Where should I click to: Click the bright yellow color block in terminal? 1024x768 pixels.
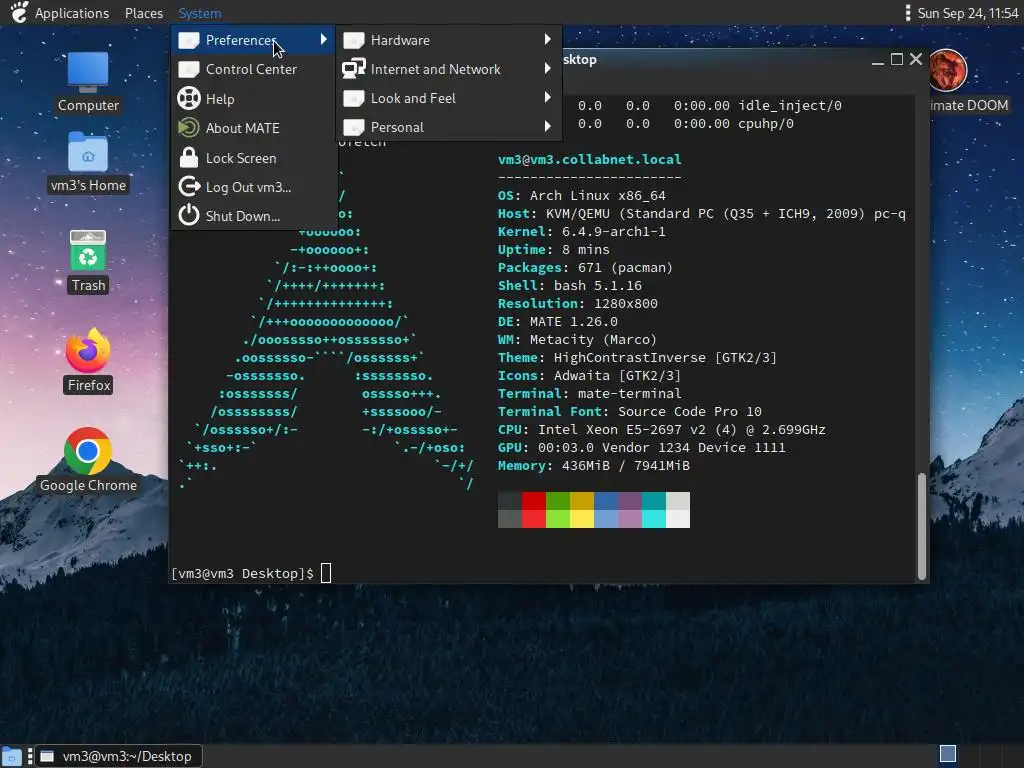tap(582, 519)
